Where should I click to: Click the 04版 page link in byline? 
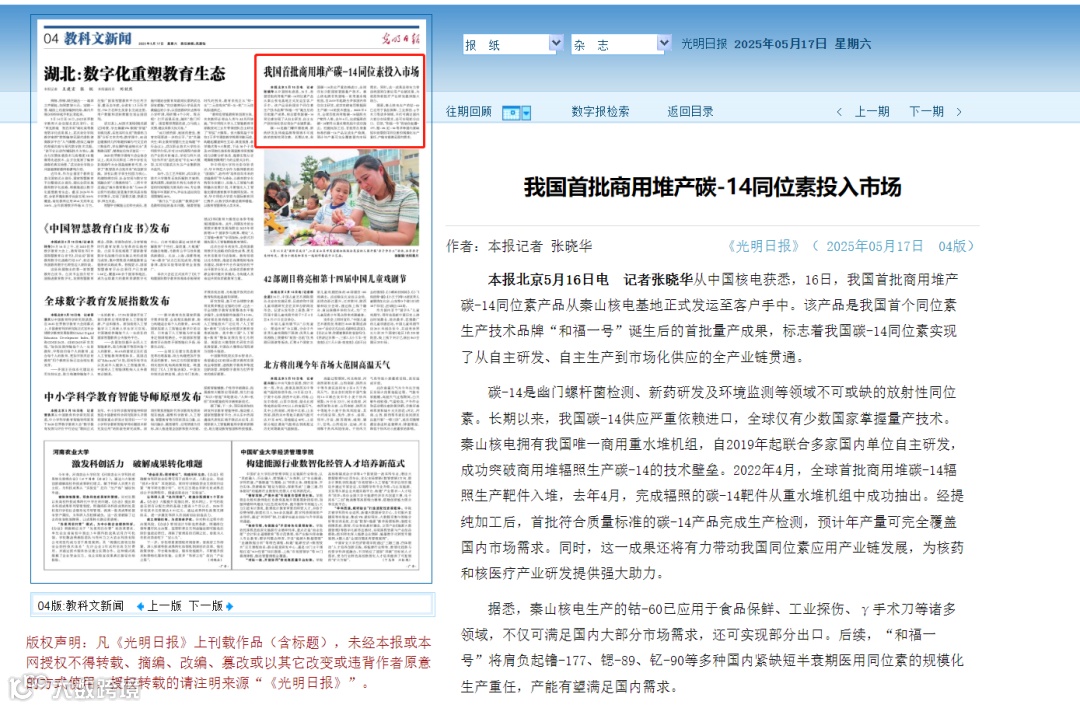coord(953,247)
